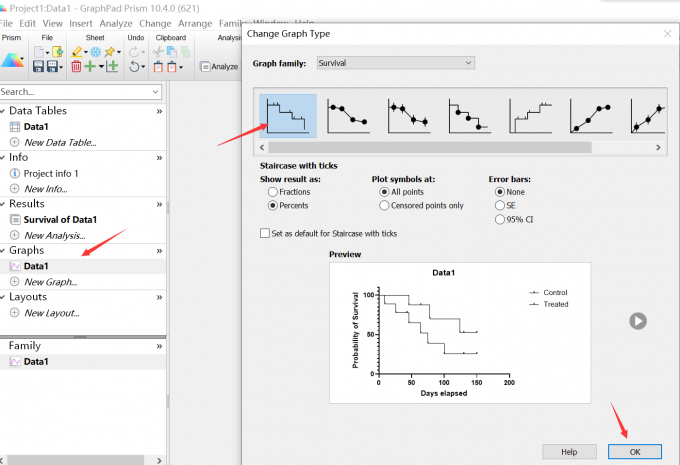Open the Insert menu
Viewport: 680px width, 465px height.
click(x=81, y=23)
